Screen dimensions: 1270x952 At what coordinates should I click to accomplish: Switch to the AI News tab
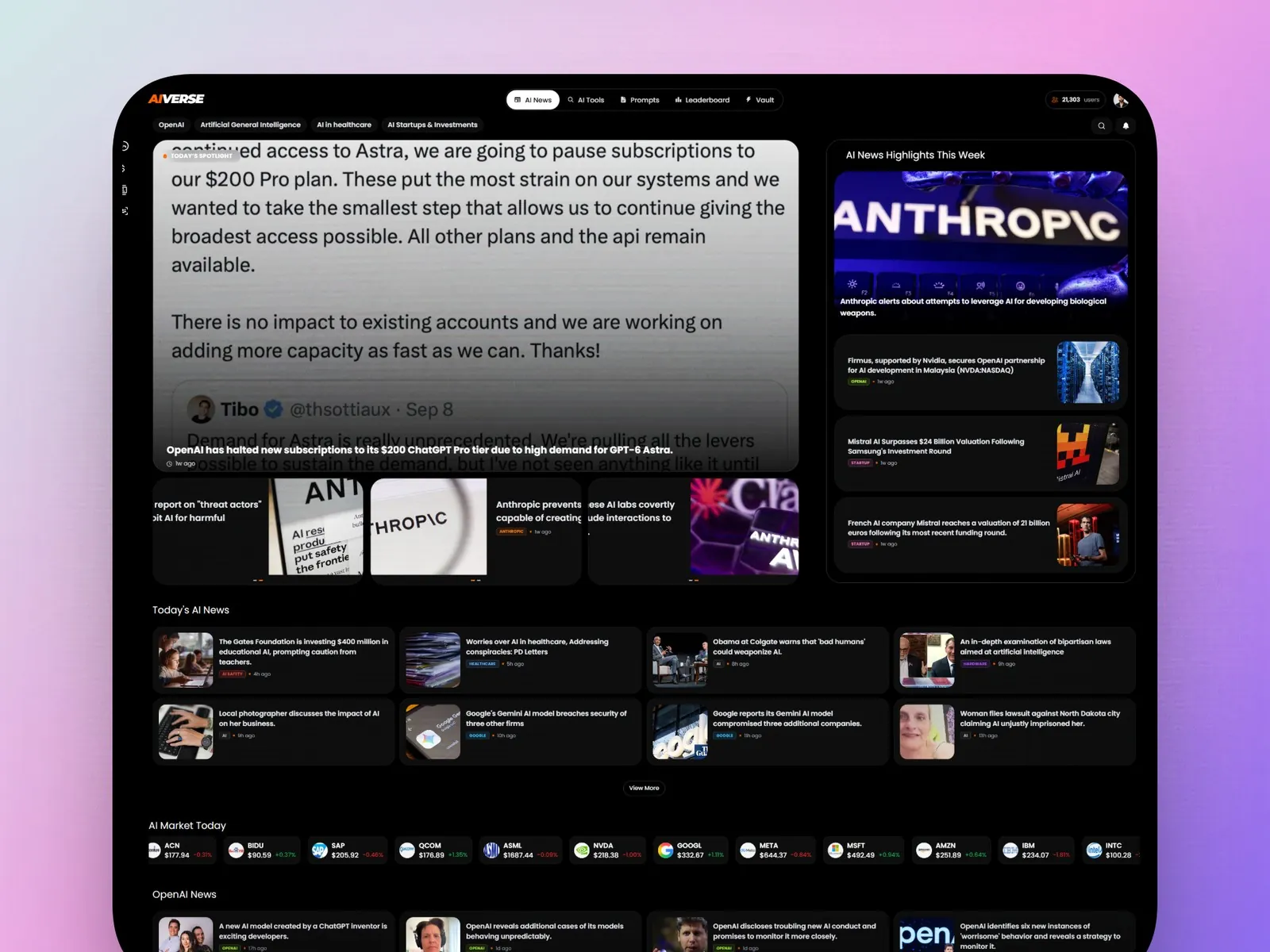coord(533,100)
